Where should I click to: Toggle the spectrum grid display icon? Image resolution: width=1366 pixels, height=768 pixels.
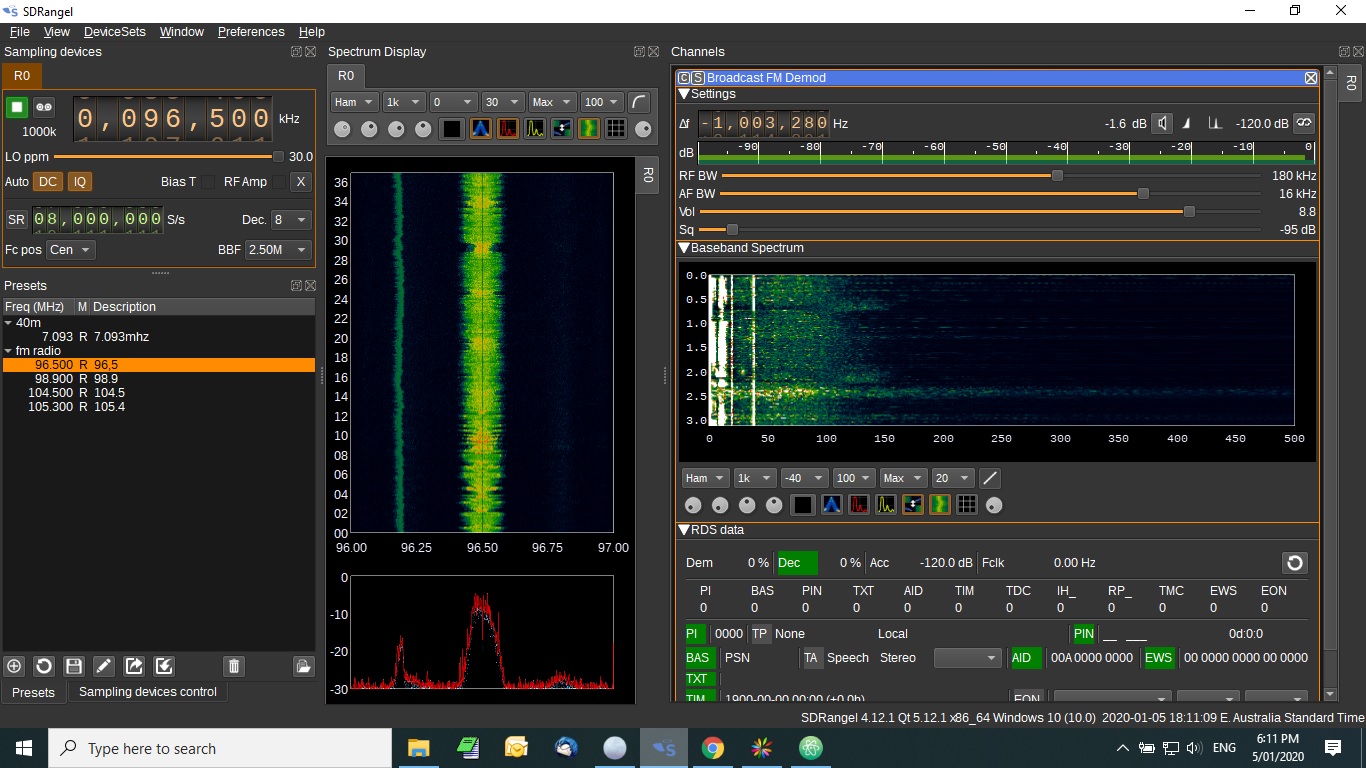(x=616, y=129)
